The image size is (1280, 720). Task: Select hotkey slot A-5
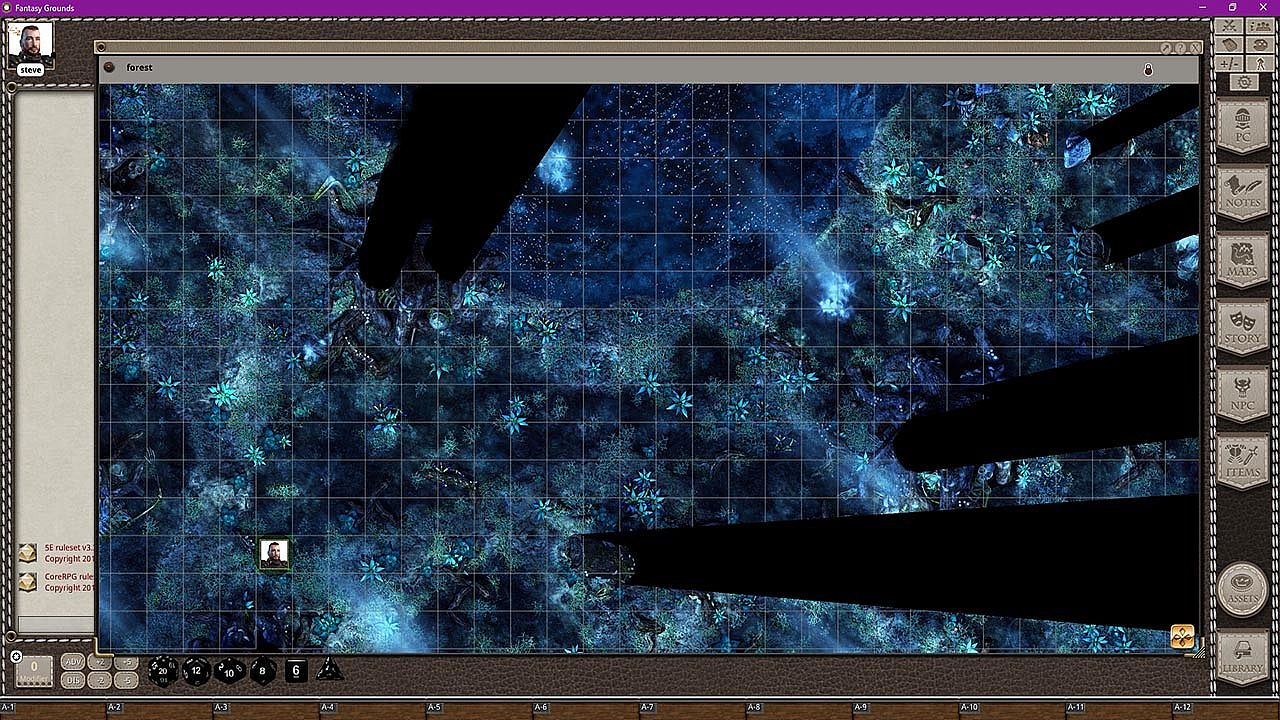(x=480, y=709)
